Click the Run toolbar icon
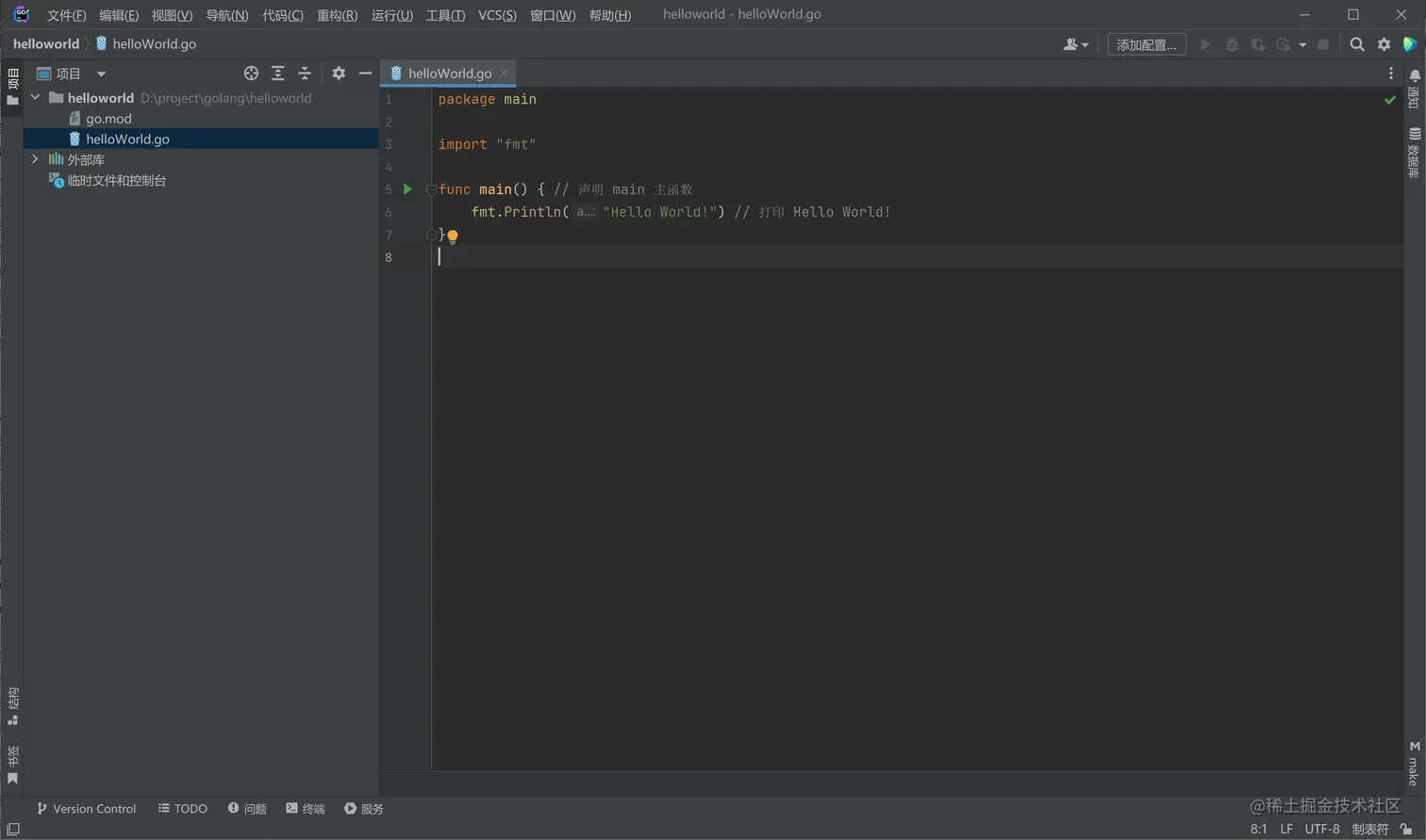Screen dimensions: 1426x840 [x=1205, y=44]
